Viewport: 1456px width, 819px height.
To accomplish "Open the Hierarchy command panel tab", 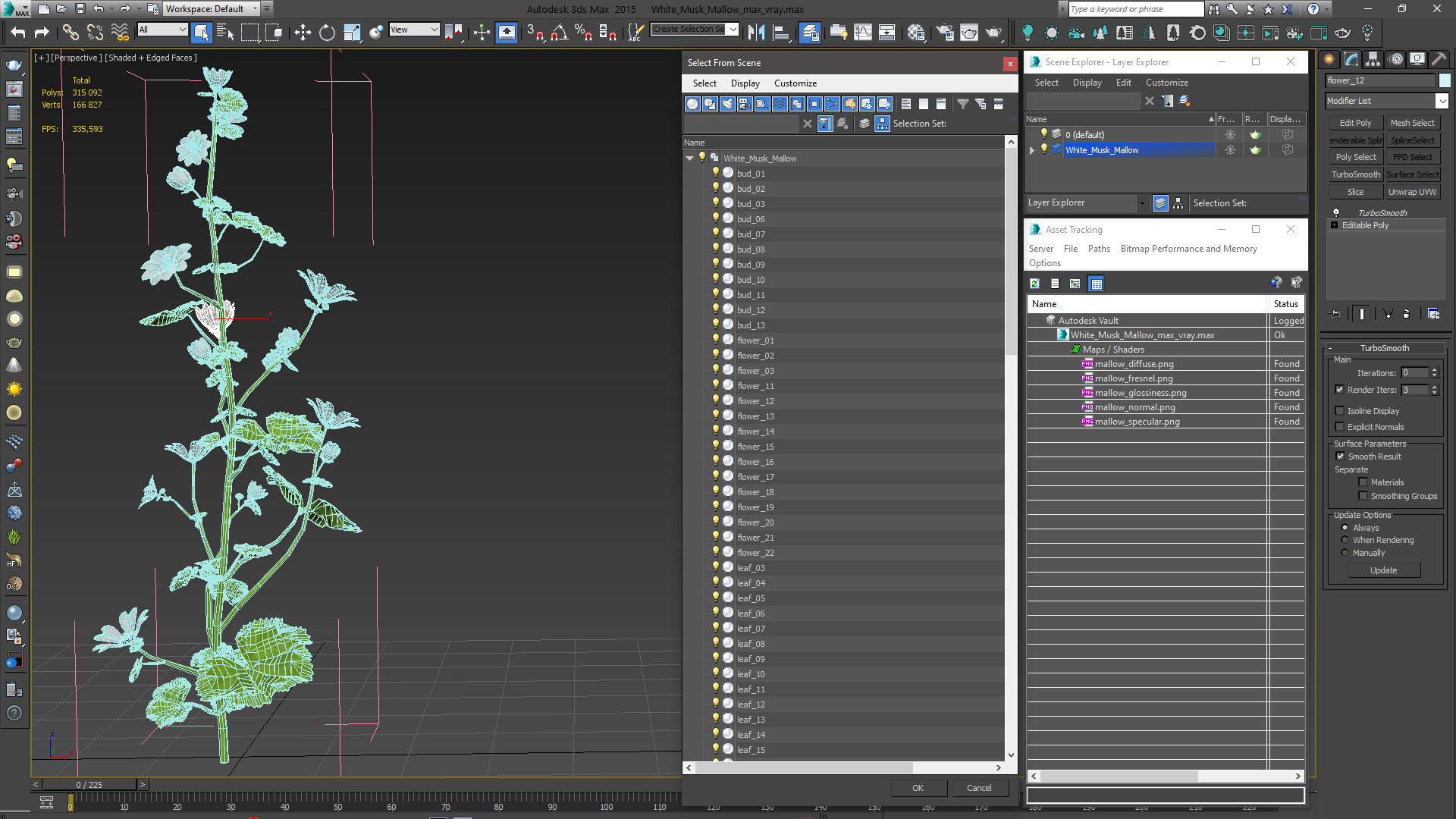I will 1373,59.
